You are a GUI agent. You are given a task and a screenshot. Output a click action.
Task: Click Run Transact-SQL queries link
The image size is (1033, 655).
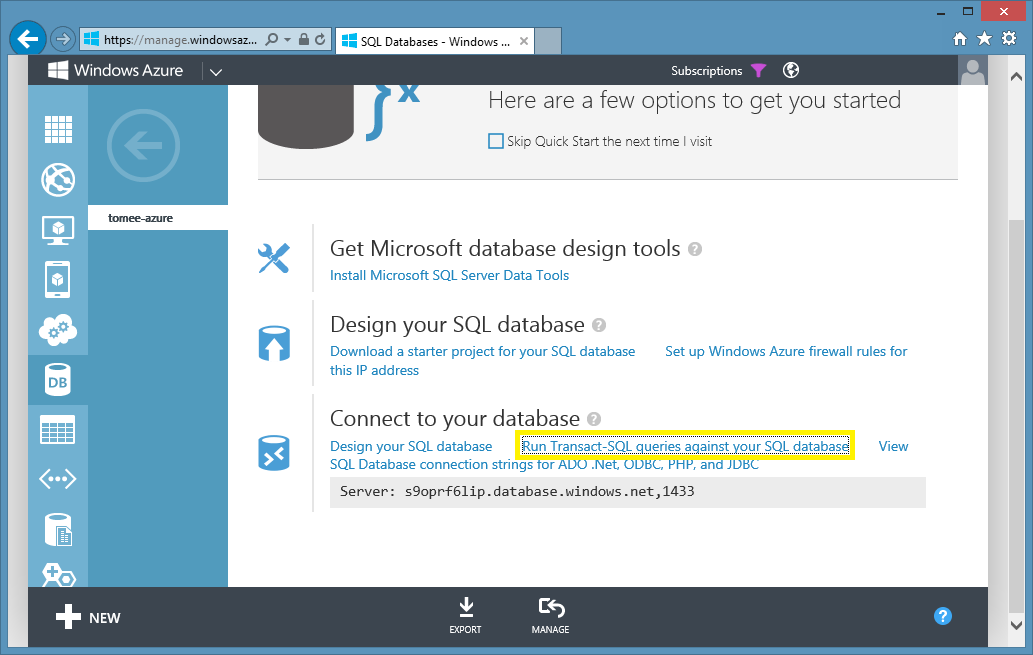coord(685,446)
